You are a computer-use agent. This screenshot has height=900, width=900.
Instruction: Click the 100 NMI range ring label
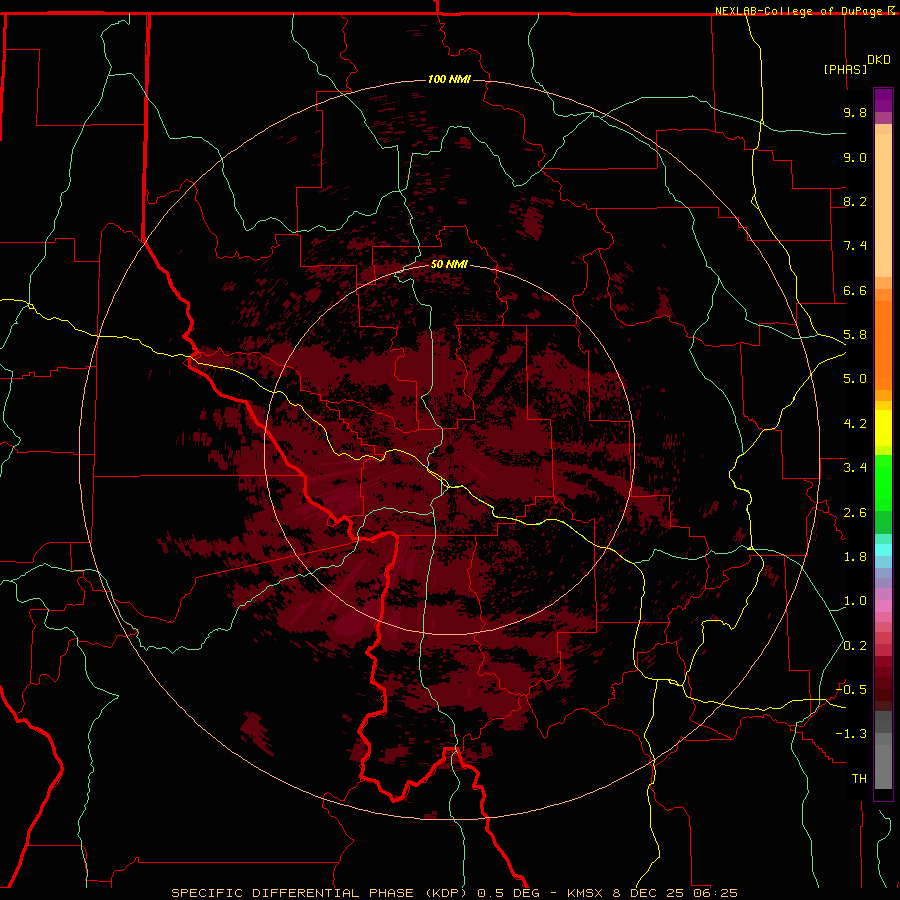tap(449, 79)
